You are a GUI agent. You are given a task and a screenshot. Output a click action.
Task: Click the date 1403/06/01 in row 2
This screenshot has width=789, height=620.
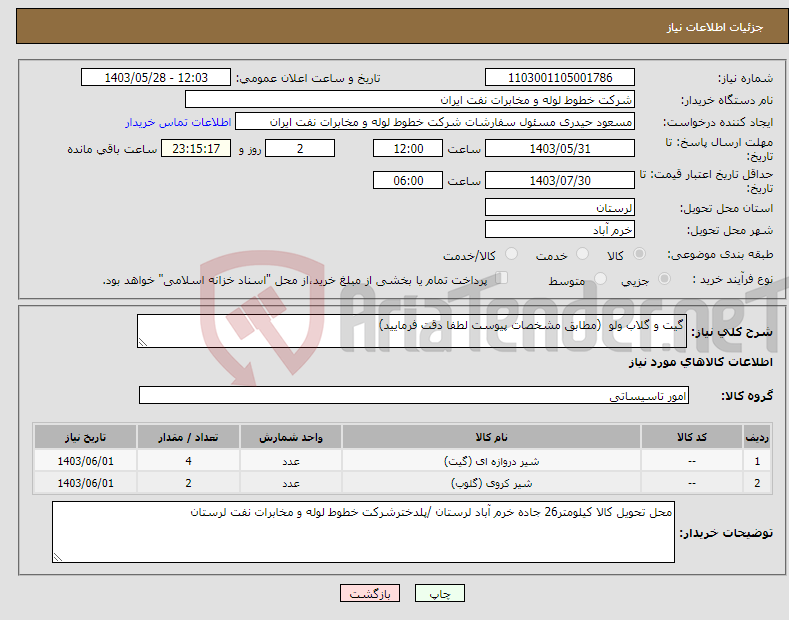pos(86,483)
